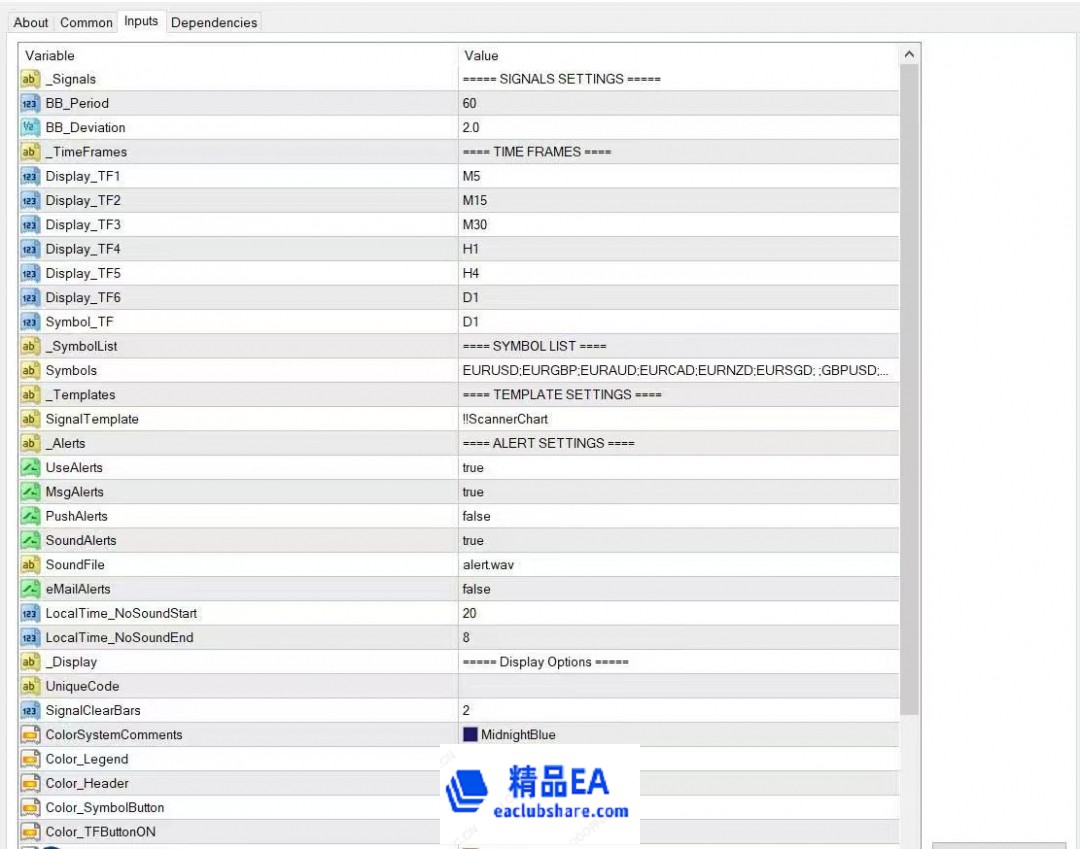This screenshot has height=849, width=1080.
Task: Click the icon beside BB_Period variable
Action: [30, 103]
